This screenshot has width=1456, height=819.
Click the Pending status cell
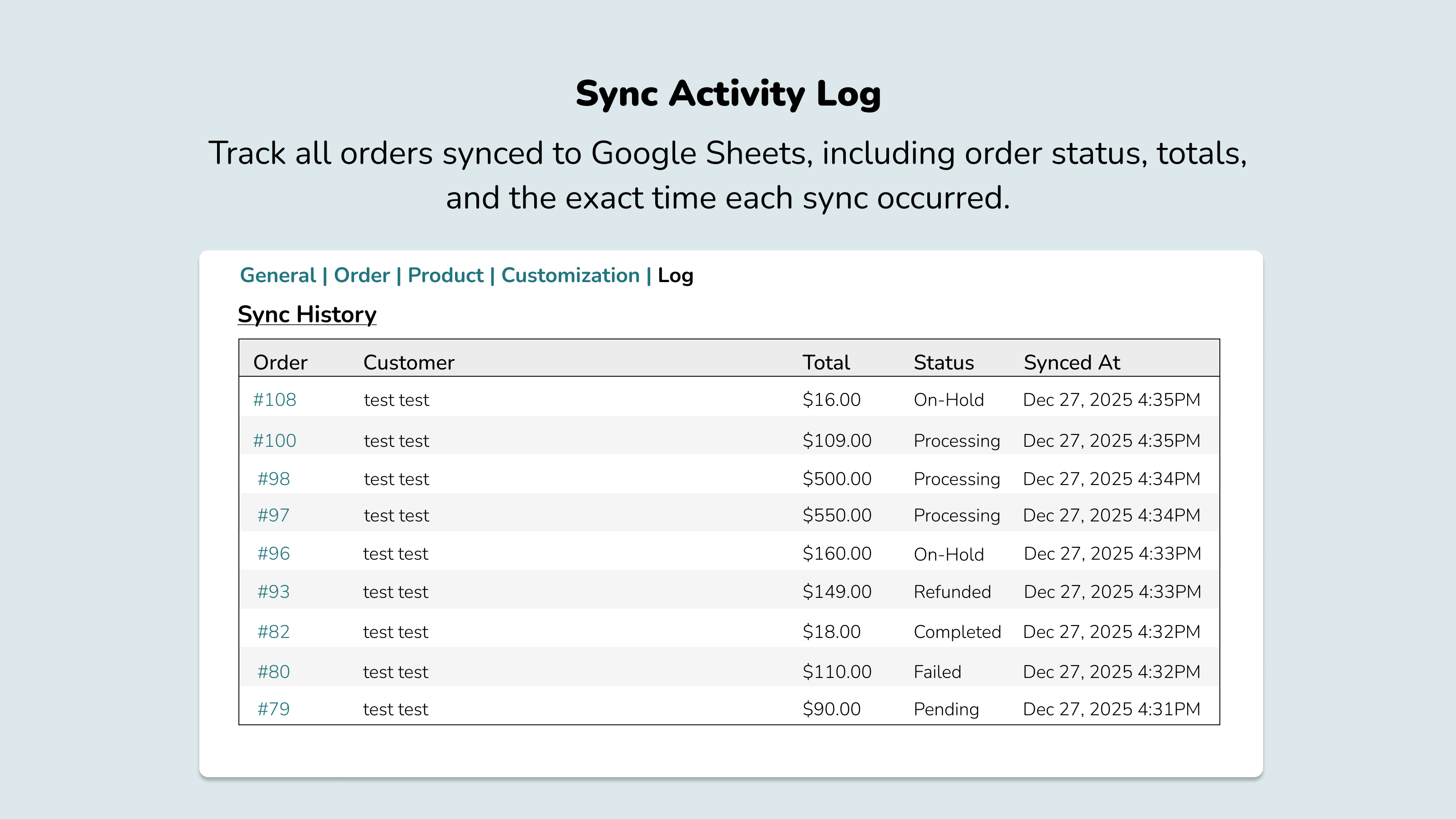[x=947, y=709]
